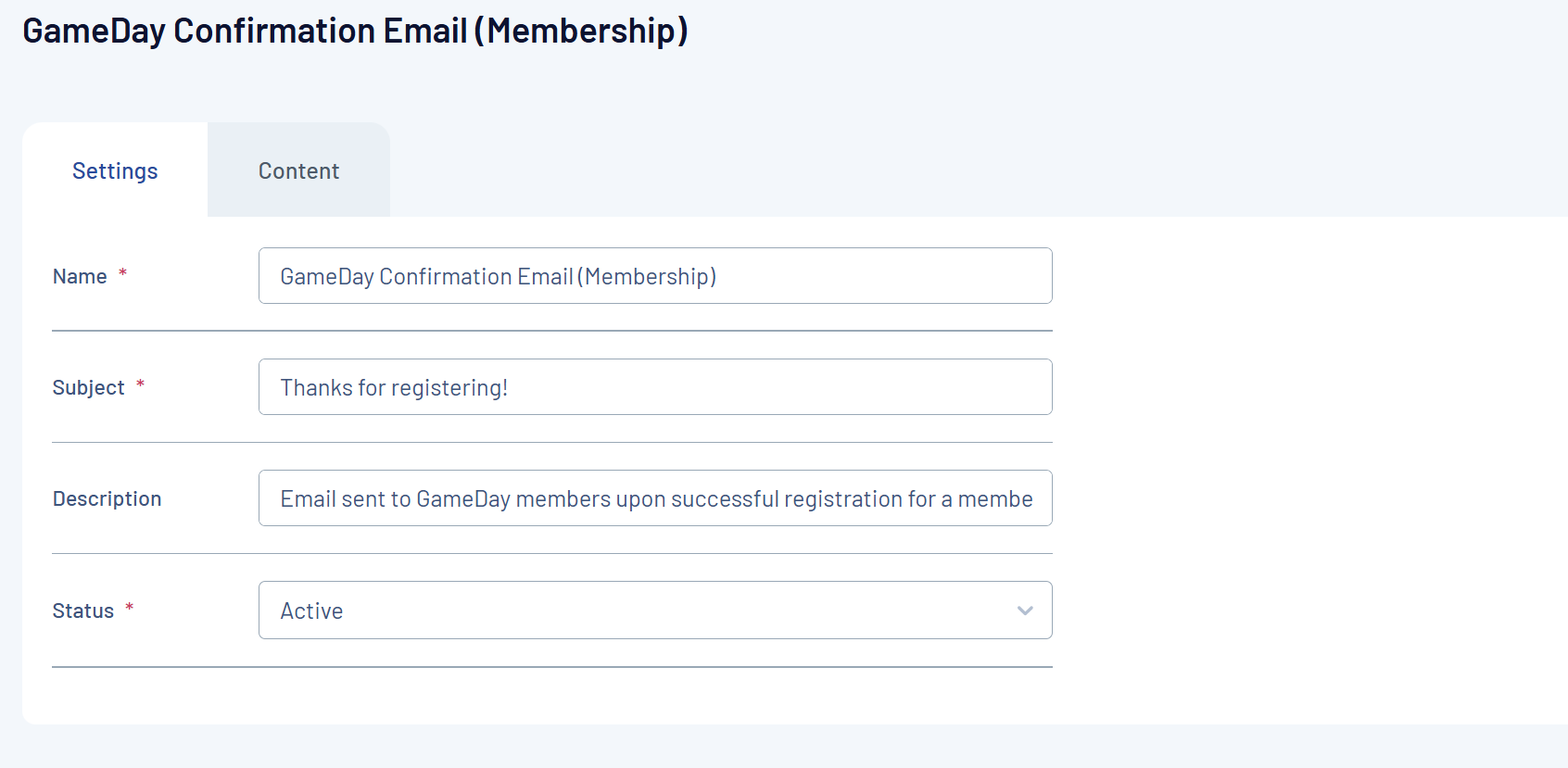1568x768 pixels.
Task: Click the required asterisk next to Subject
Action: pyautogui.click(x=140, y=384)
